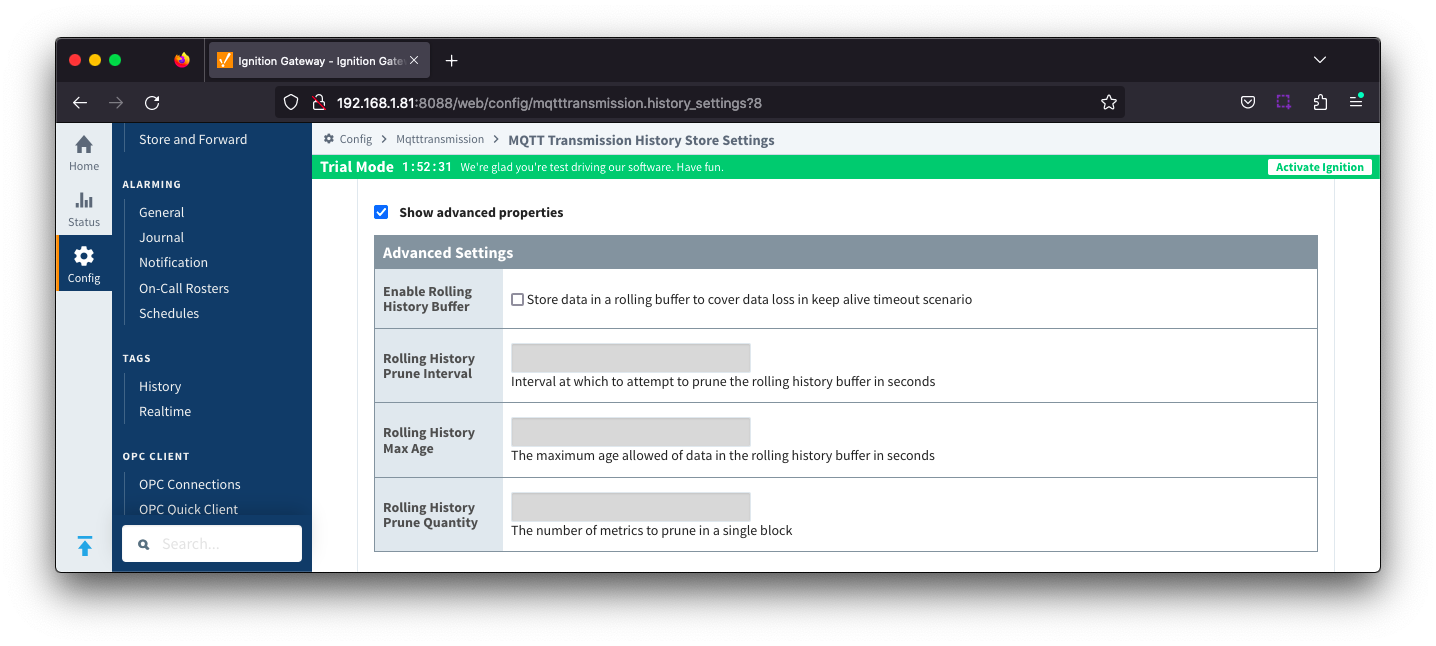The height and width of the screenshot is (646, 1436).
Task: Click the Rolling History Prune Quantity field
Action: point(630,507)
